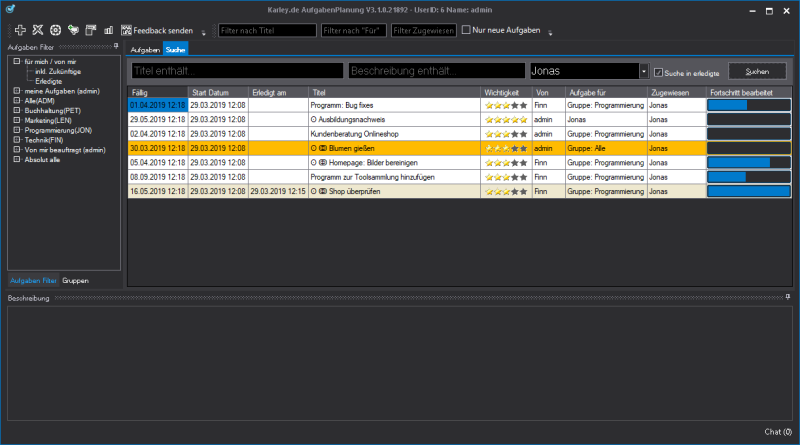Image resolution: width=800 pixels, height=445 pixels.
Task: Click the add new task plus icon
Action: click(20, 30)
